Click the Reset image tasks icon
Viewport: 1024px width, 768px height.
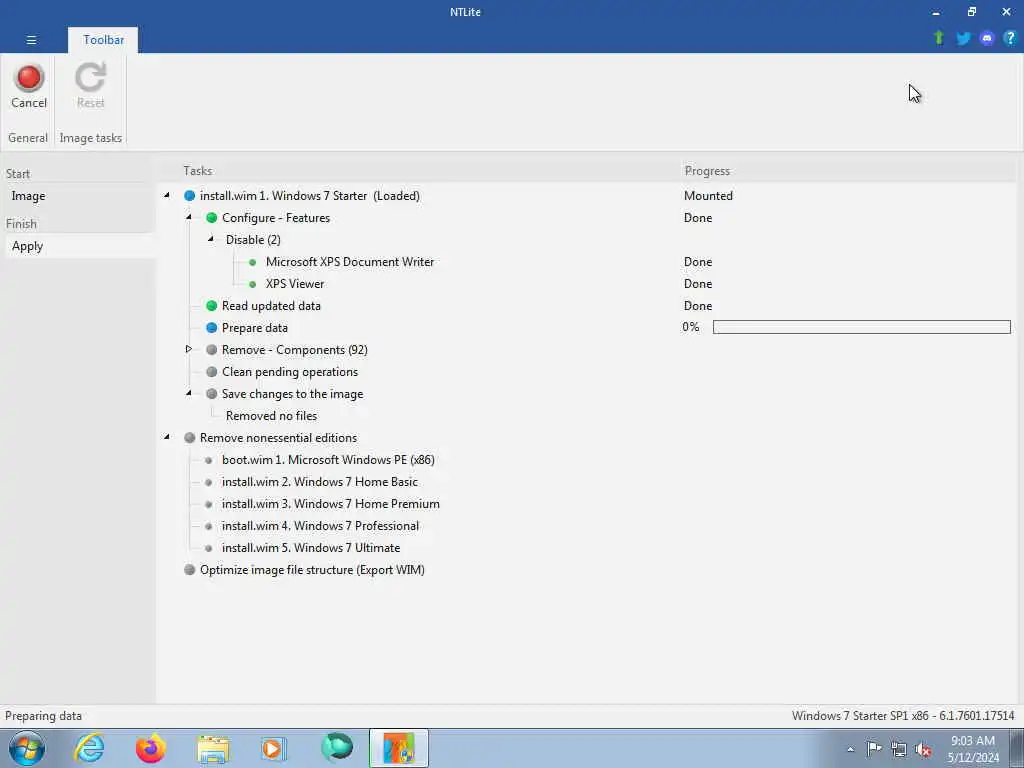[x=90, y=86]
